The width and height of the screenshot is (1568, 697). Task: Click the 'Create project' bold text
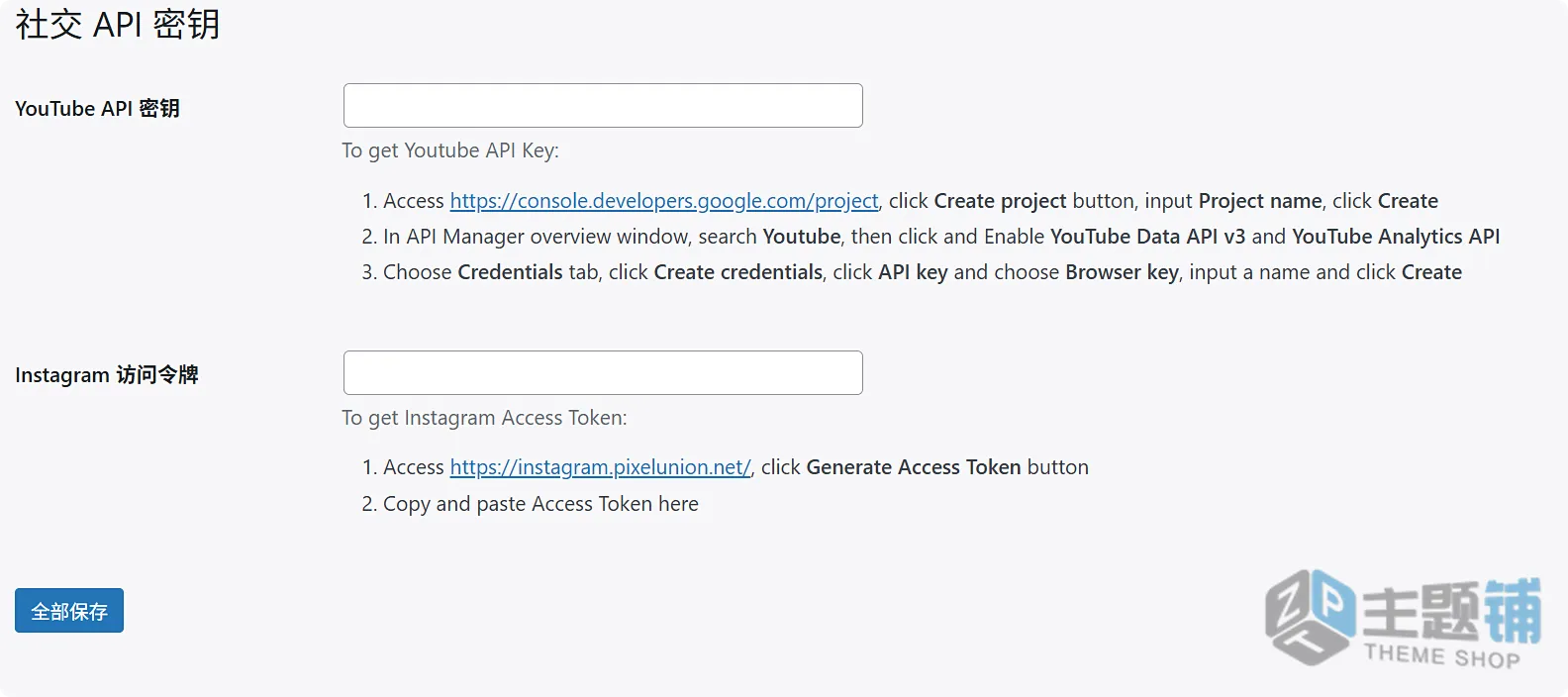1001,201
